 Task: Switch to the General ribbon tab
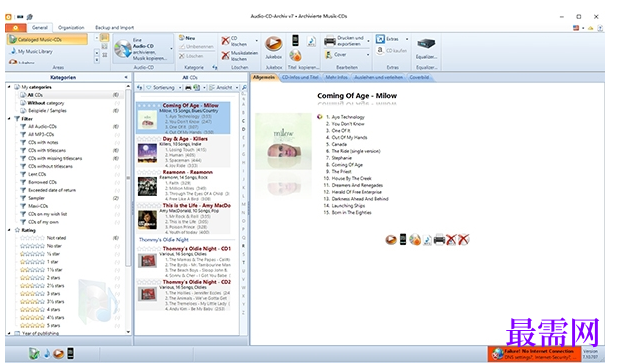[39, 28]
